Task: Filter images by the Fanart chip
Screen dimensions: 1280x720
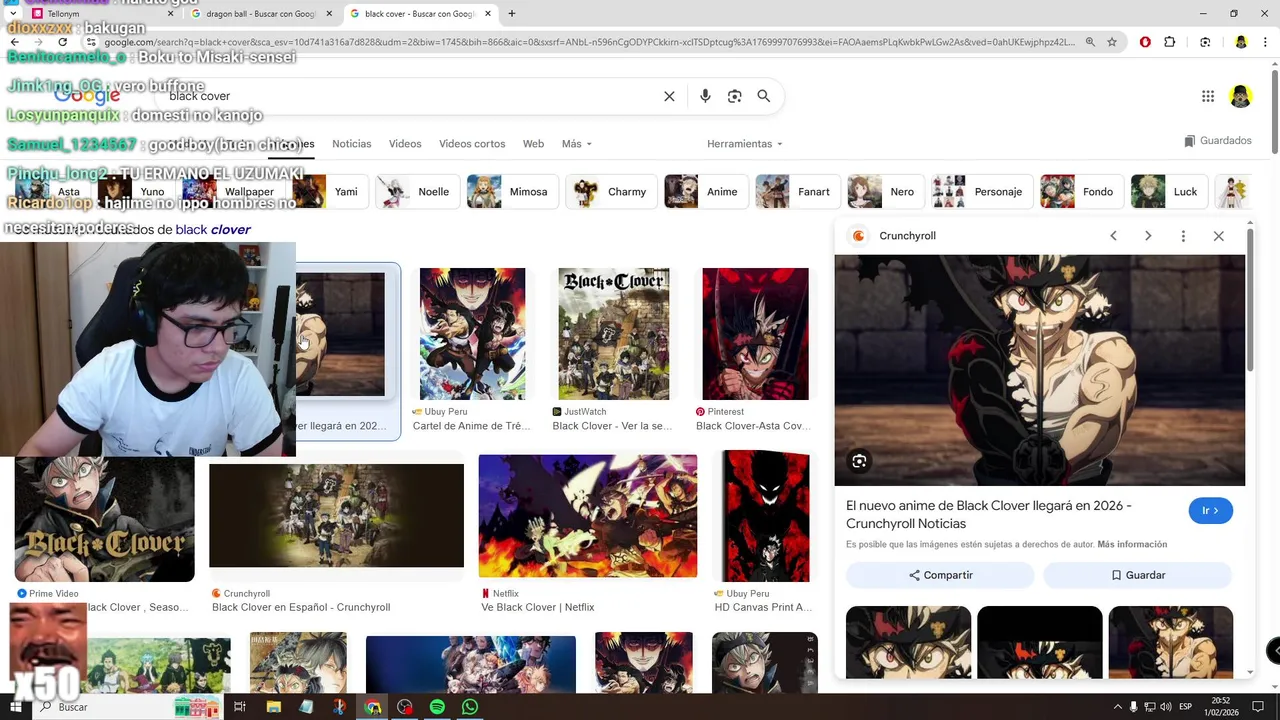Action: 798,192
